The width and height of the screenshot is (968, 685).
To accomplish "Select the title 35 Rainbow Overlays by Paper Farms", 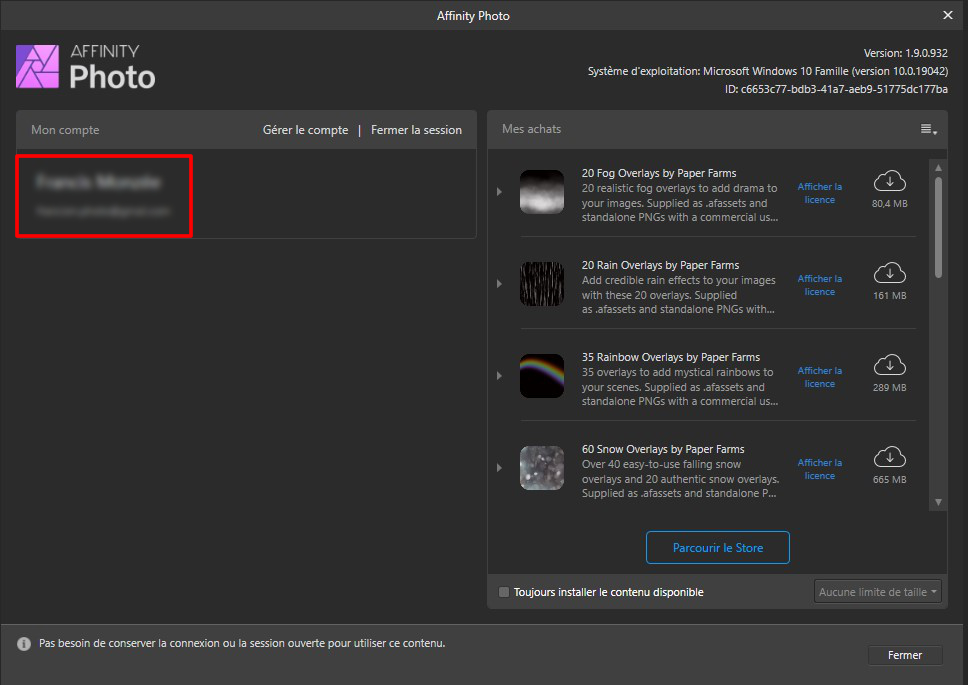I will click(670, 357).
